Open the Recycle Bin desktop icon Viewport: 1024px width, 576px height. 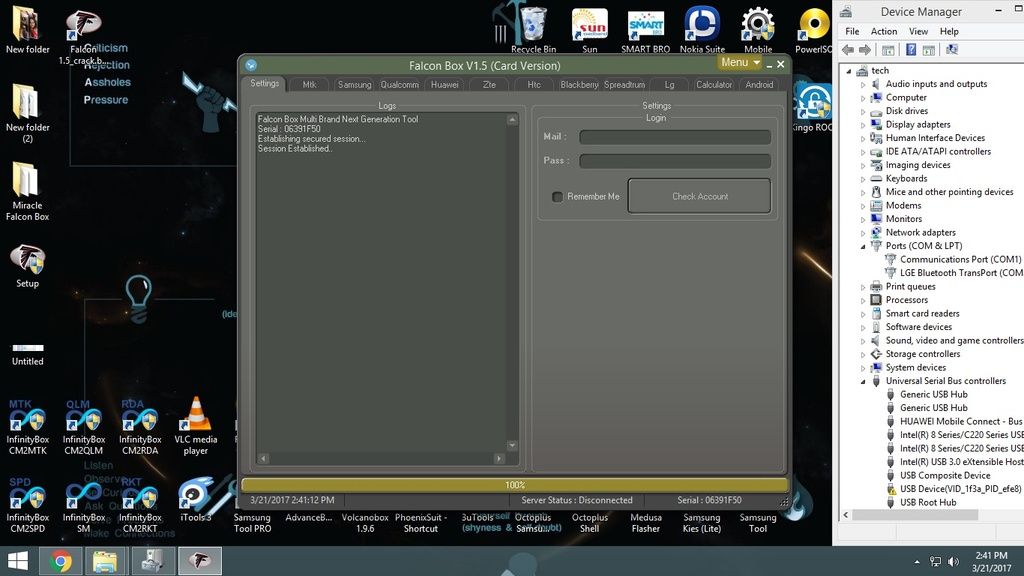pyautogui.click(x=534, y=30)
